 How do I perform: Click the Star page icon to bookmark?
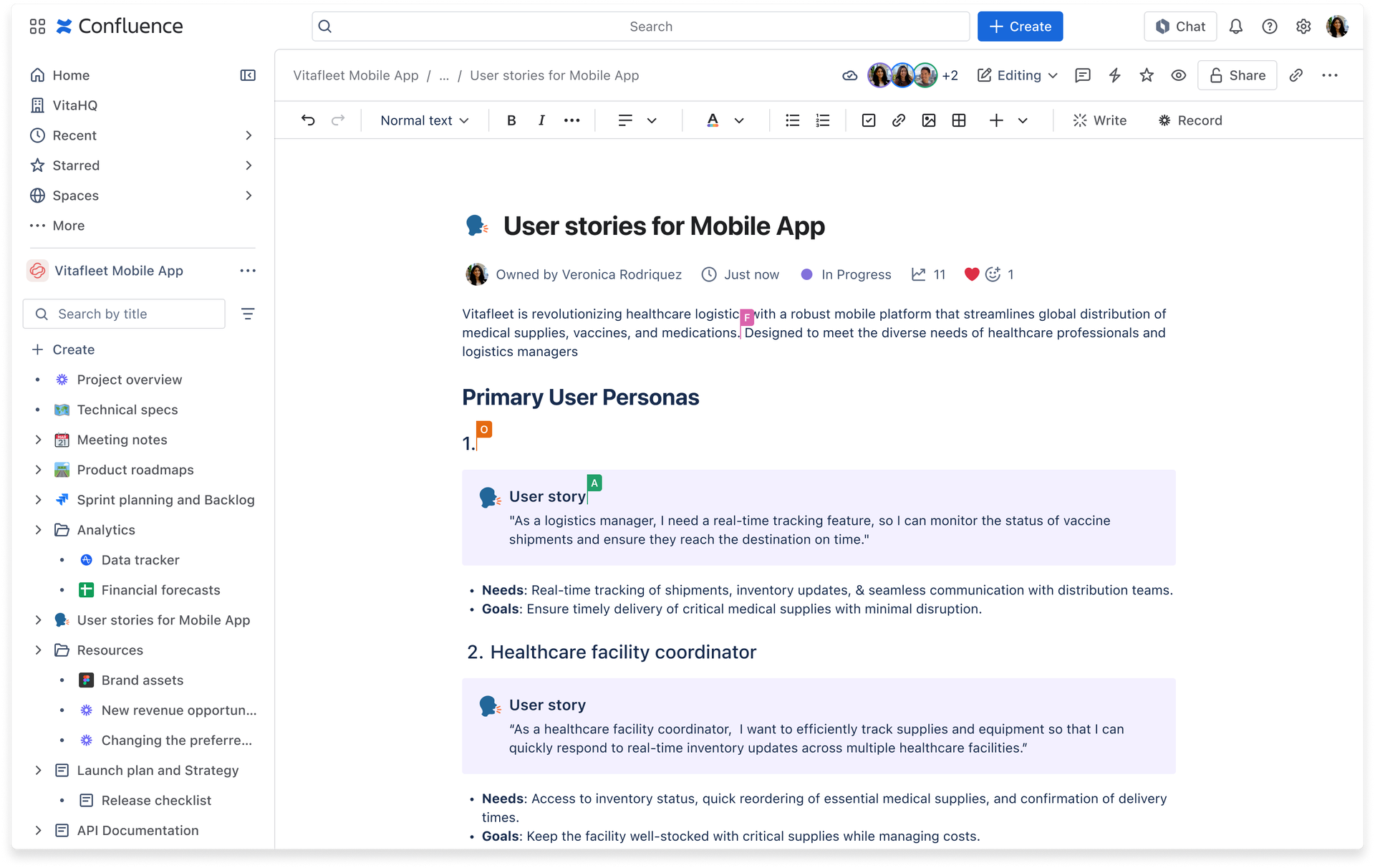pos(1147,75)
